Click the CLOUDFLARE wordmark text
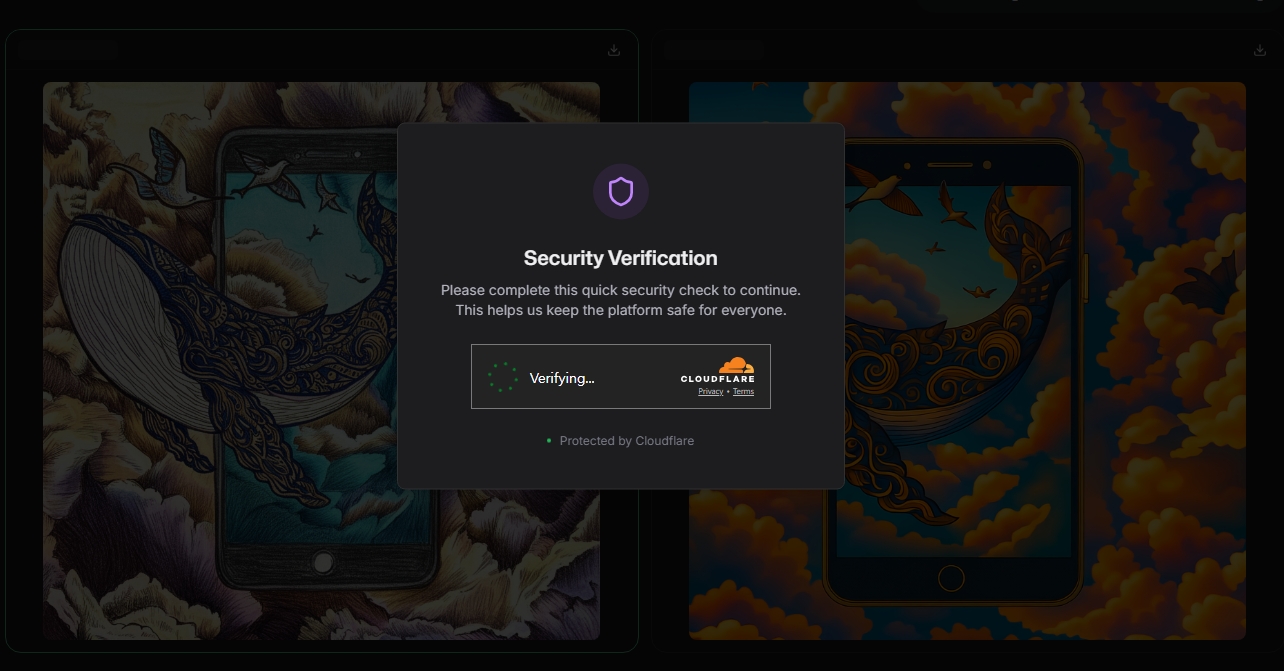The width and height of the screenshot is (1284, 671). [717, 379]
